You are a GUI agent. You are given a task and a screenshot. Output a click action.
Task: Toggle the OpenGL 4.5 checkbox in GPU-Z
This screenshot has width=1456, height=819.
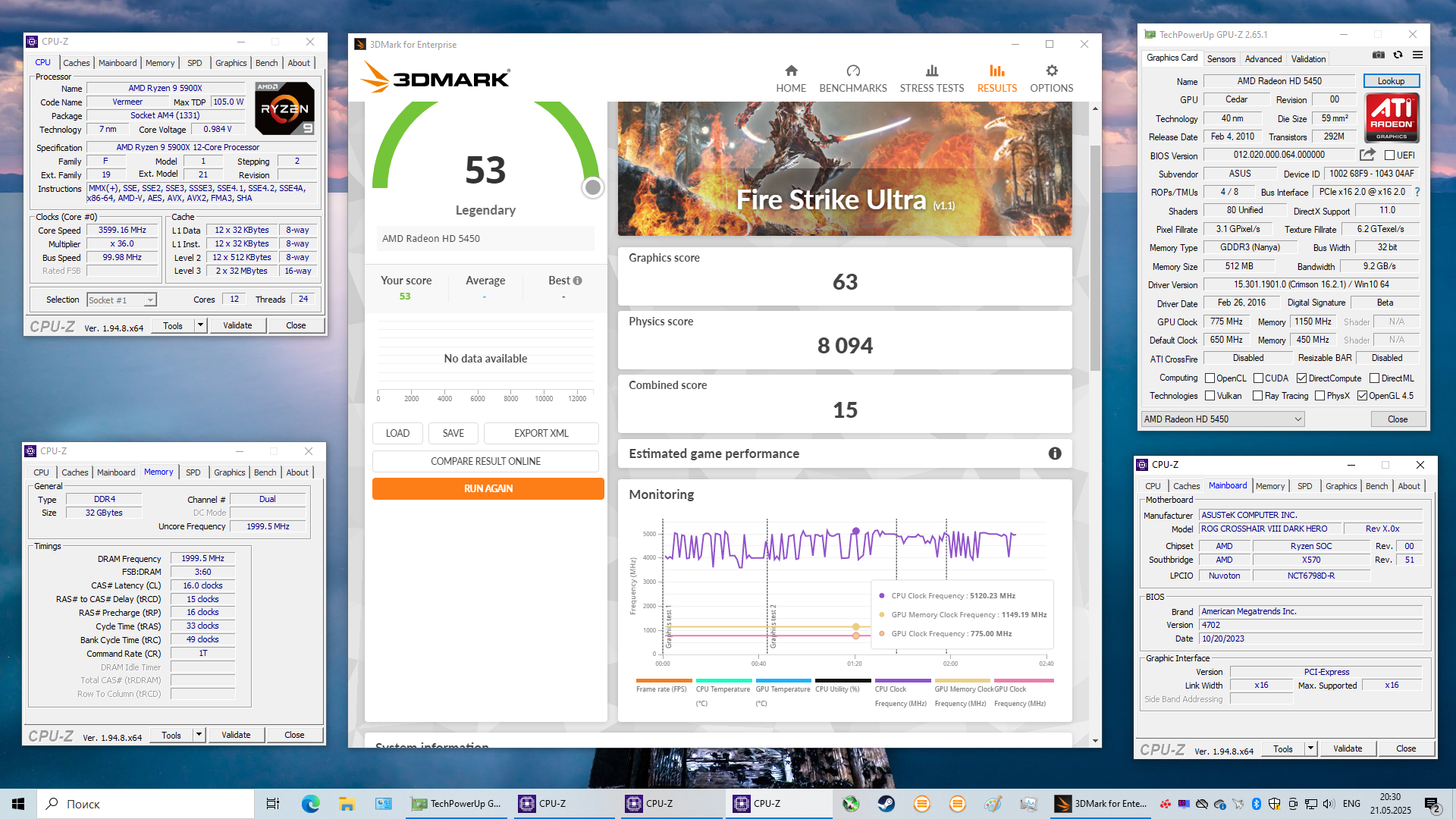tap(1362, 396)
